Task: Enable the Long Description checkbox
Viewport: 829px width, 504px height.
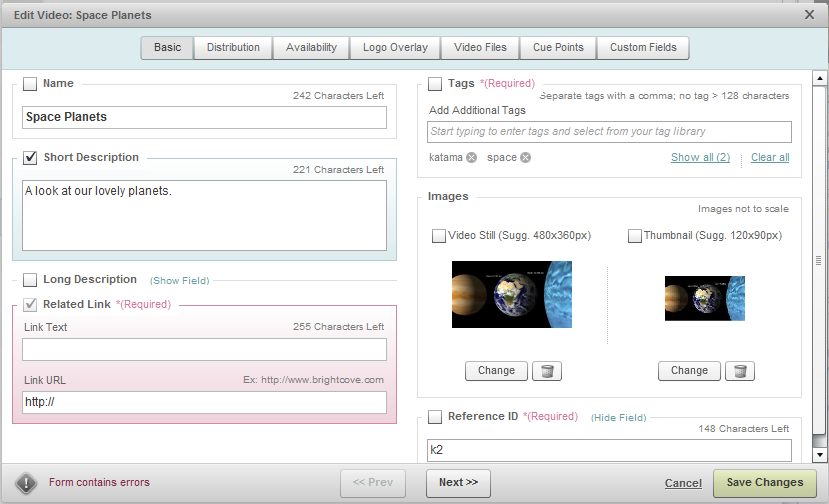Action: 30,280
